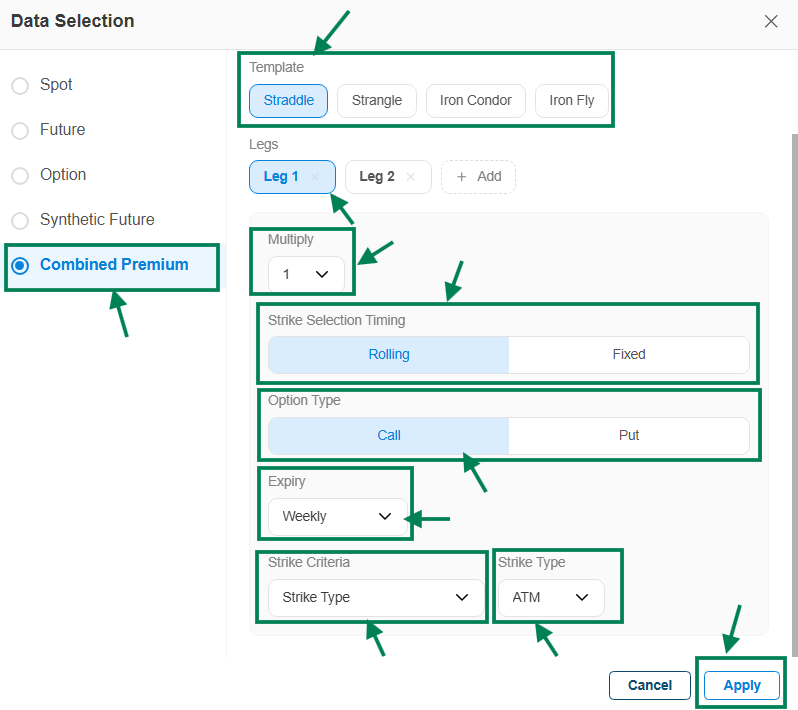Set Strike Selection Timing to Fixed

tap(629, 355)
